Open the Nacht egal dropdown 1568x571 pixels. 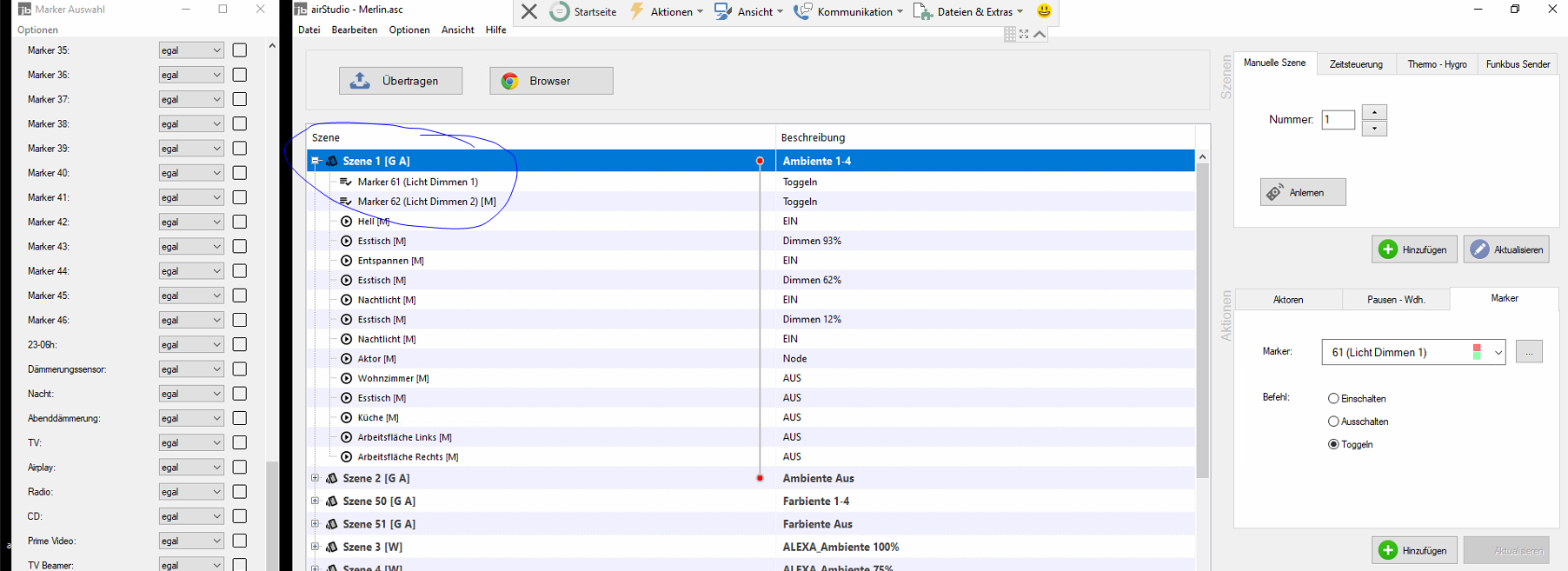pyautogui.click(x=191, y=394)
